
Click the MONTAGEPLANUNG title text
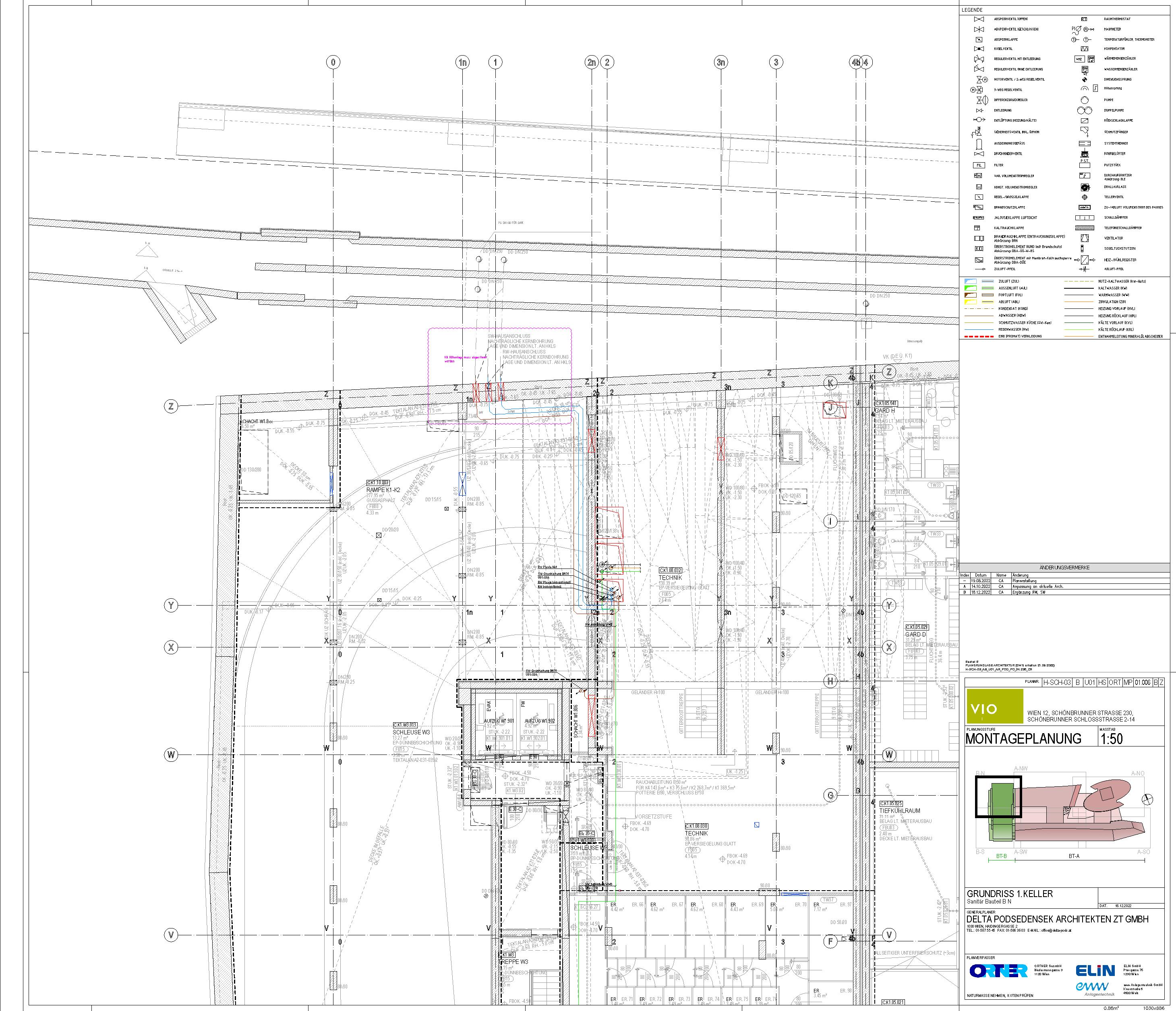(1023, 738)
